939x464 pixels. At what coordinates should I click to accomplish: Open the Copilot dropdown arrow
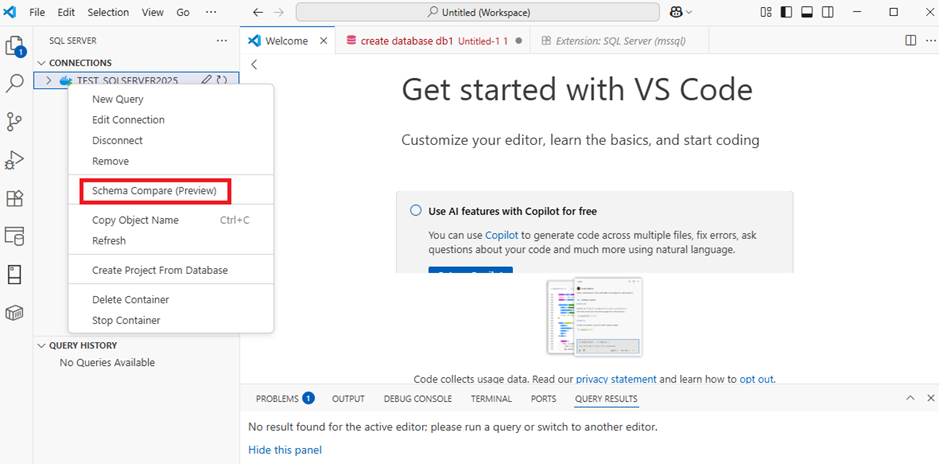click(x=689, y=12)
